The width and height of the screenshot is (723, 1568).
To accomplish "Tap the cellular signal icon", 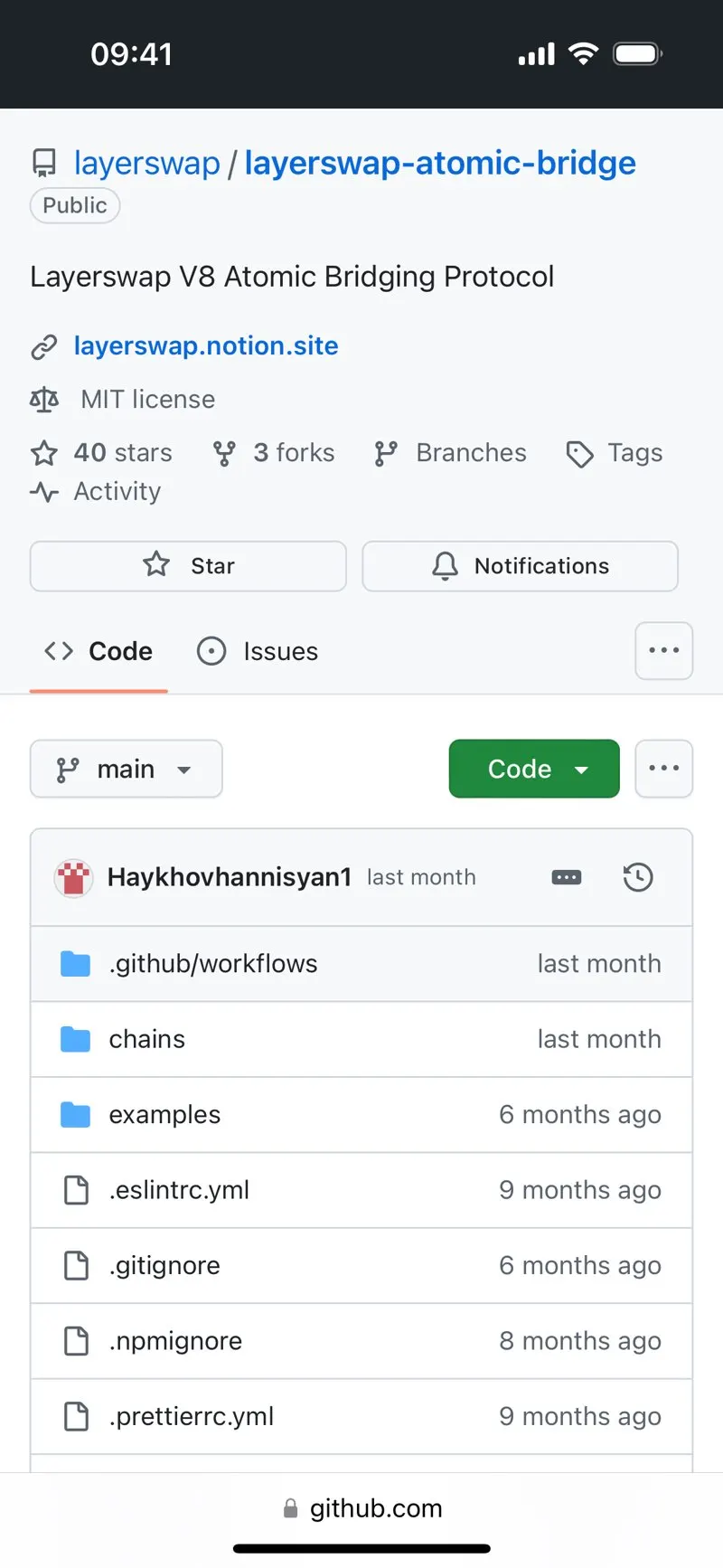I will pyautogui.click(x=537, y=55).
